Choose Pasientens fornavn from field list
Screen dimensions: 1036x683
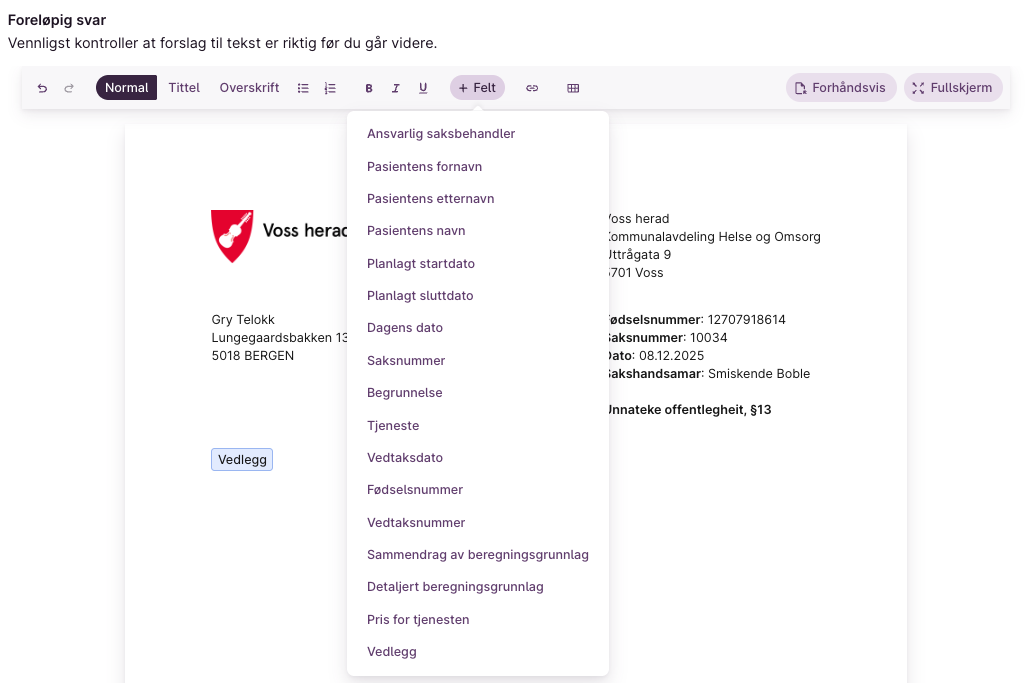[x=424, y=166]
